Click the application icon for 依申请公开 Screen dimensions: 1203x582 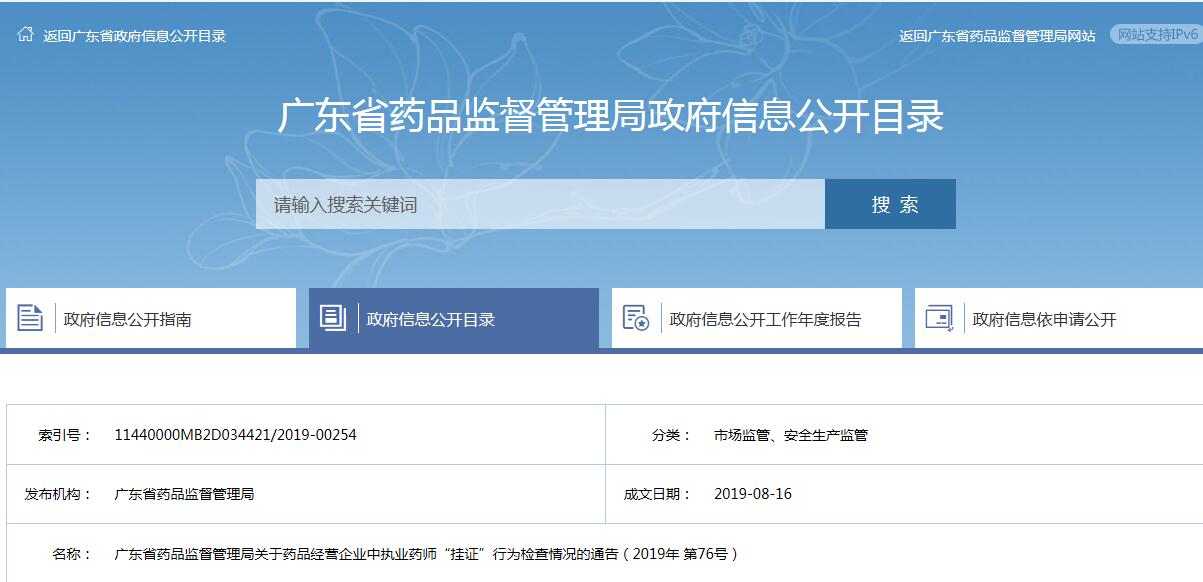(939, 318)
